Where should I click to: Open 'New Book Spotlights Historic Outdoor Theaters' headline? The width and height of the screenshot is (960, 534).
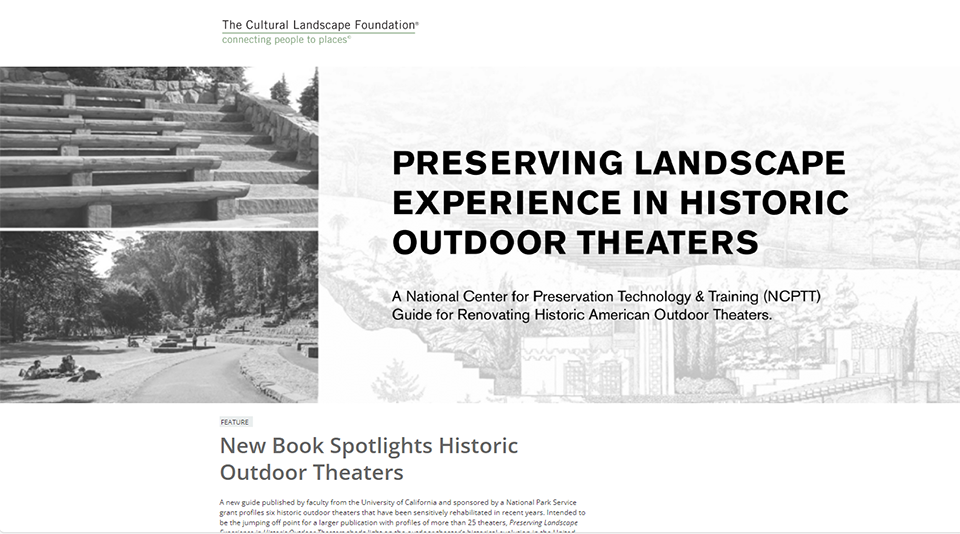tap(369, 459)
